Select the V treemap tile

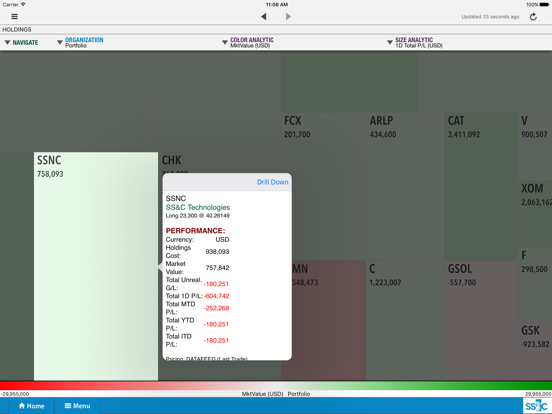click(535, 146)
